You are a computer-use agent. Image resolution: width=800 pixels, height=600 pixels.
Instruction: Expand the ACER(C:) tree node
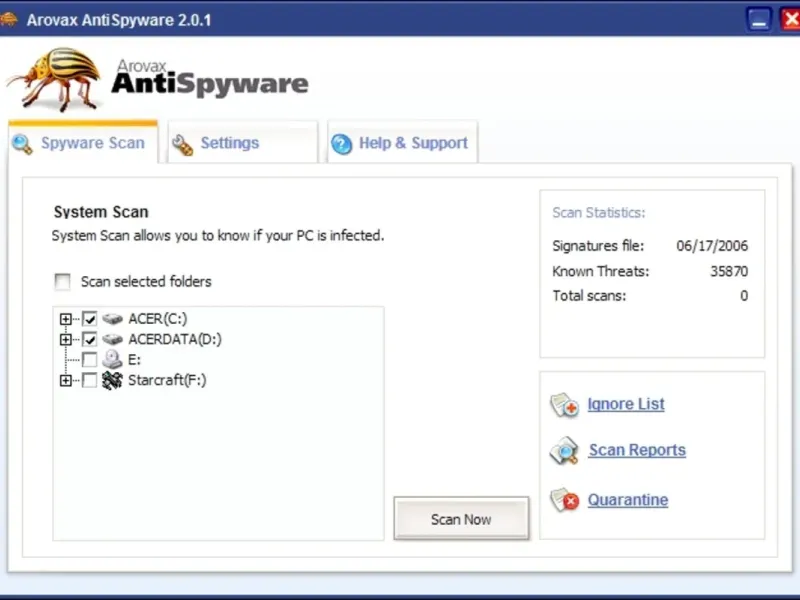coord(65,319)
